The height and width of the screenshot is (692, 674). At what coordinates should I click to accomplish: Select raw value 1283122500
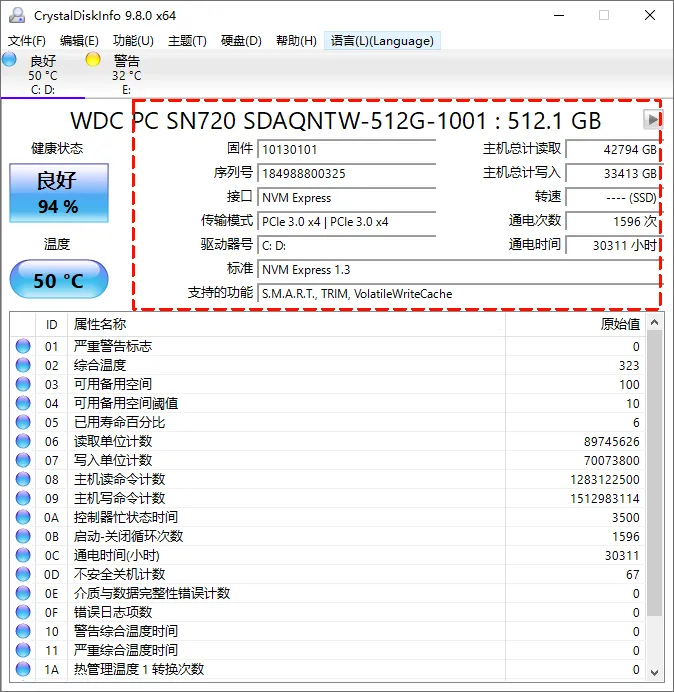click(x=605, y=479)
